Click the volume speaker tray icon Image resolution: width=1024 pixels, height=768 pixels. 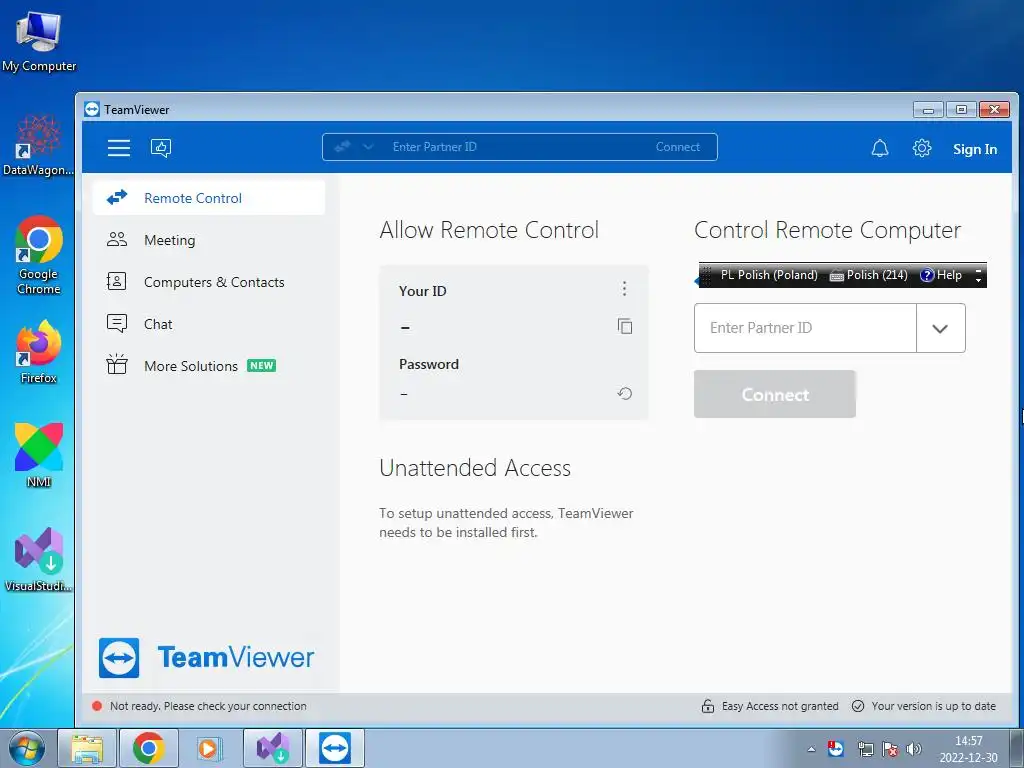914,749
